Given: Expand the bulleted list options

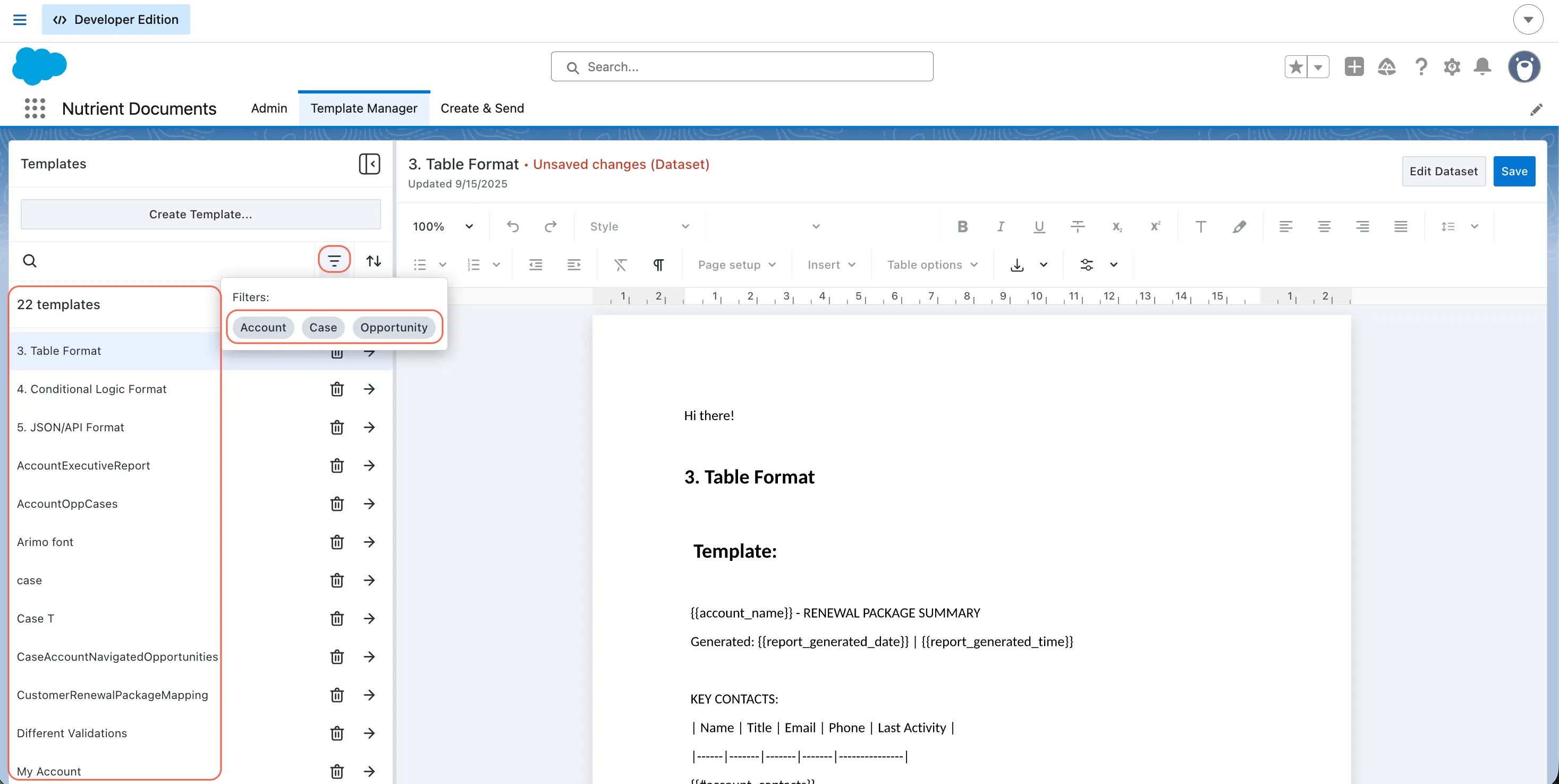Looking at the screenshot, I should [x=443, y=265].
